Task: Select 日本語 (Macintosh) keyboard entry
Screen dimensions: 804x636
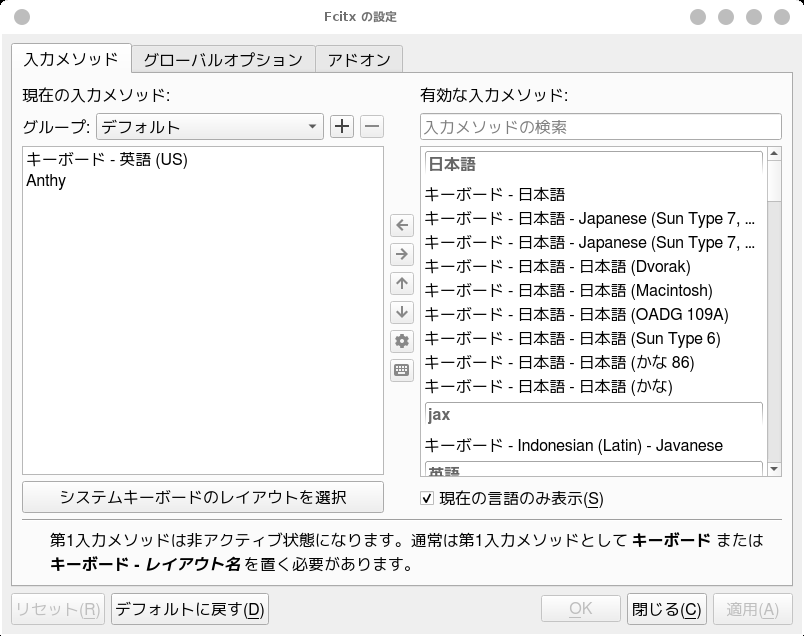Action: [594, 291]
